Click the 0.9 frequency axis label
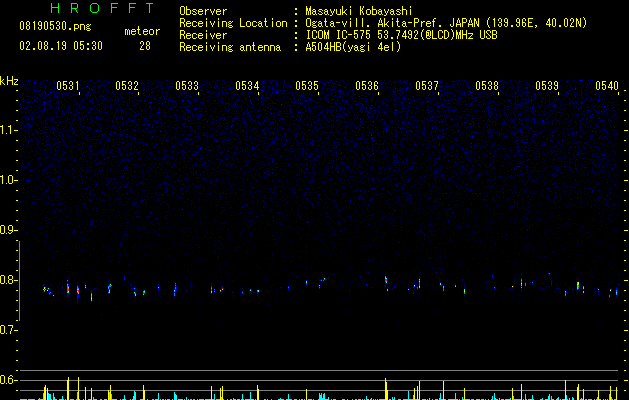Screen dimensions: 629x400 (x=8, y=230)
